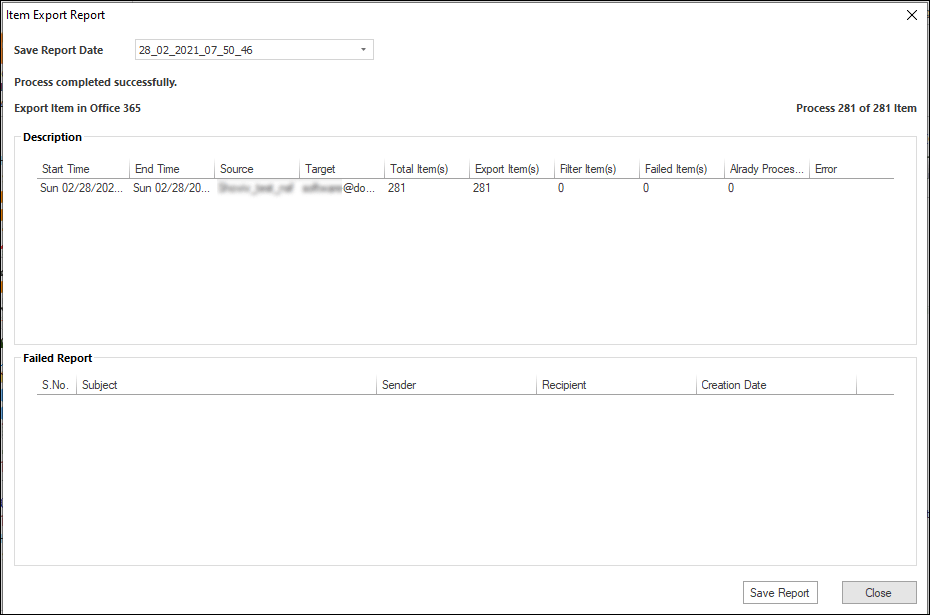The image size is (930, 615).
Task: Click the Process 281 of 281 Item text
Action: pos(856,108)
